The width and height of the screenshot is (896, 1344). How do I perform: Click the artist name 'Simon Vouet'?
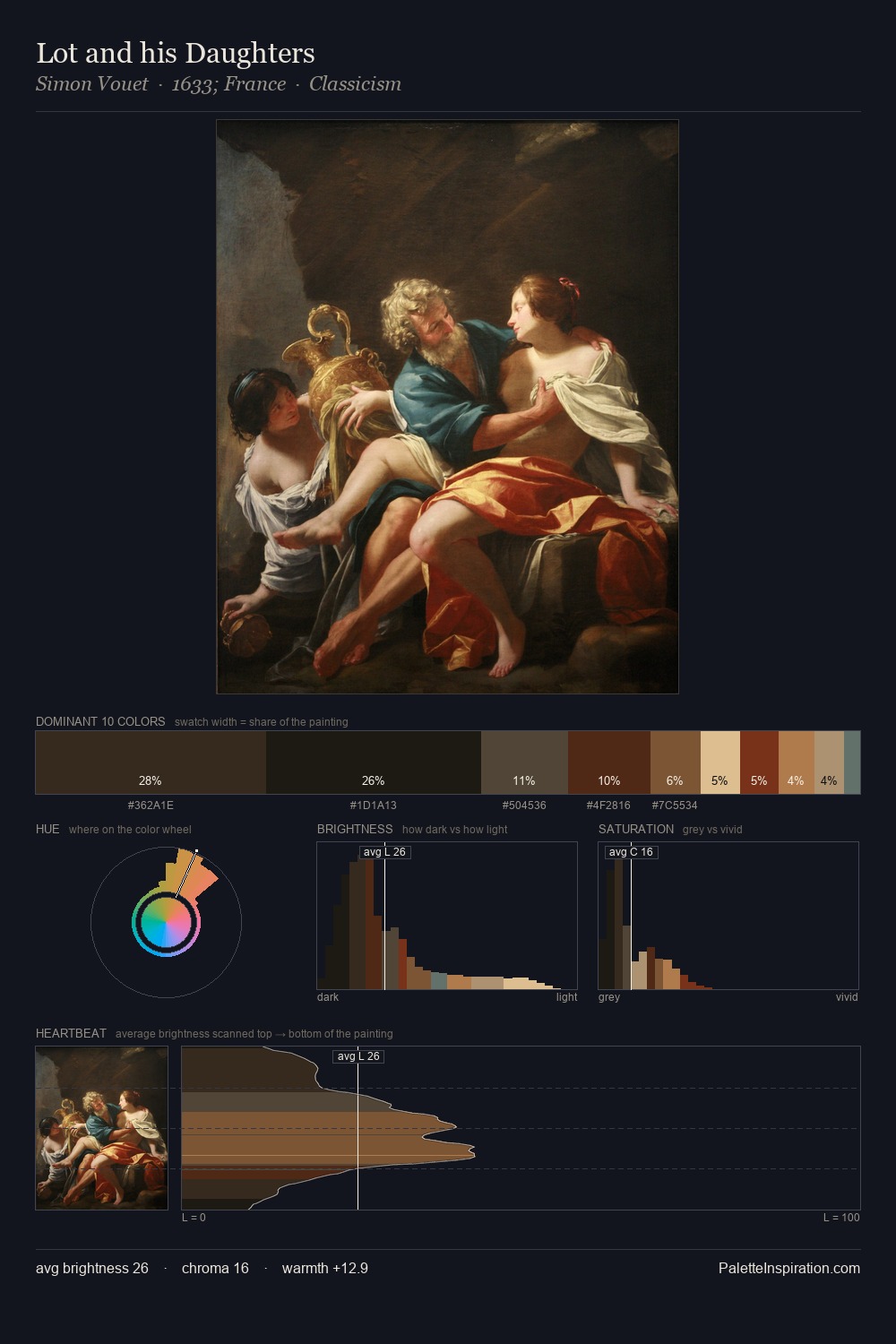click(92, 84)
